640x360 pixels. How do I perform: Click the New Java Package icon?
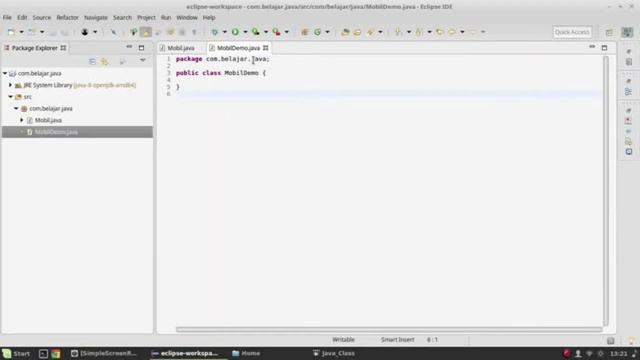(305, 32)
